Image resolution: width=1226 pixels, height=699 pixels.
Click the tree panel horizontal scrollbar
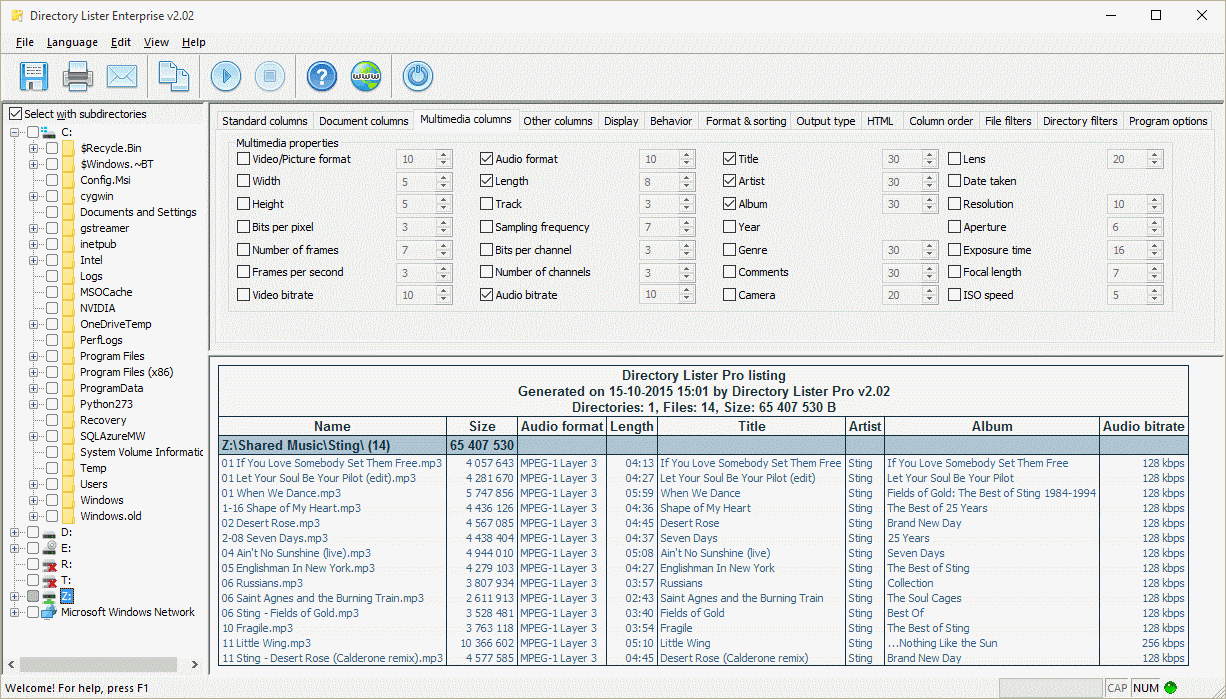[99, 664]
